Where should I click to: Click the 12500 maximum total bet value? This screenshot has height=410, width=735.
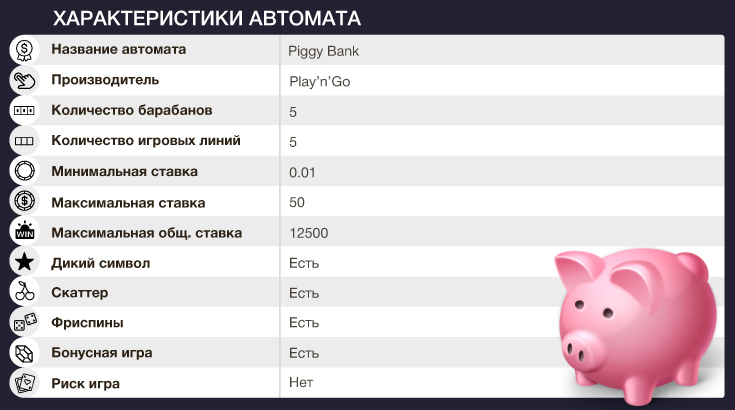[309, 233]
